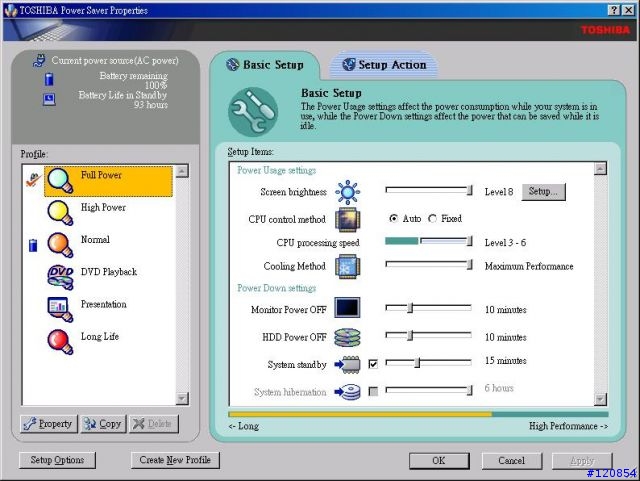
Task: Switch to the Basic Setup tab
Action: coord(265,65)
